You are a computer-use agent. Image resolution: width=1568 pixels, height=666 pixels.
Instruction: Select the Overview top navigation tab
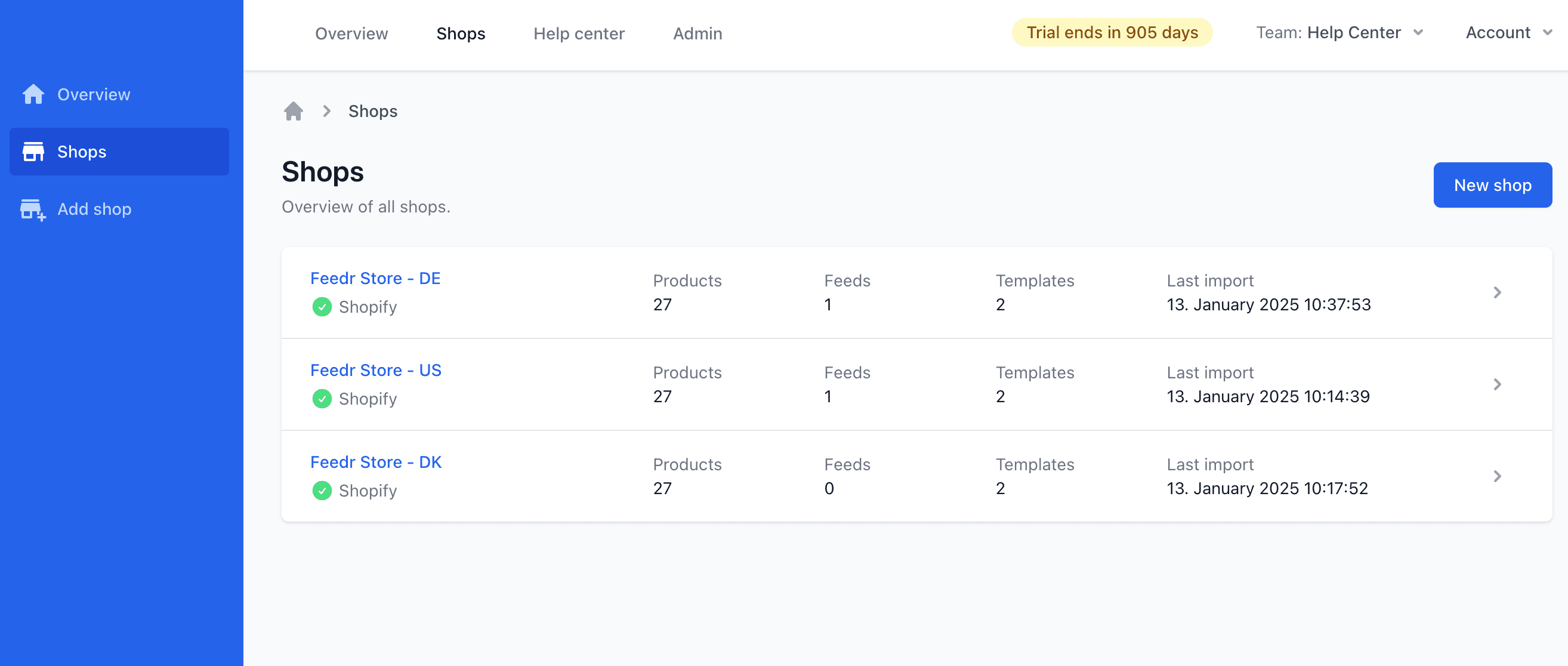point(351,33)
